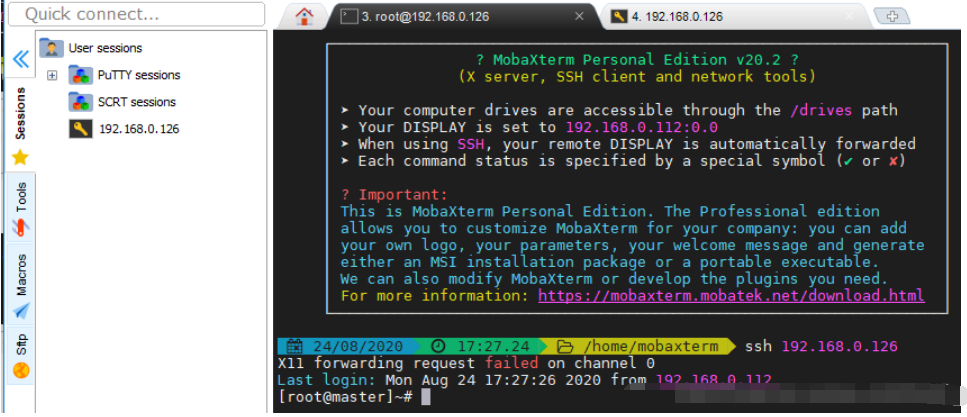Image resolution: width=967 pixels, height=417 pixels.
Task: Switch to the Tools sidebar tab
Action: tap(20, 198)
